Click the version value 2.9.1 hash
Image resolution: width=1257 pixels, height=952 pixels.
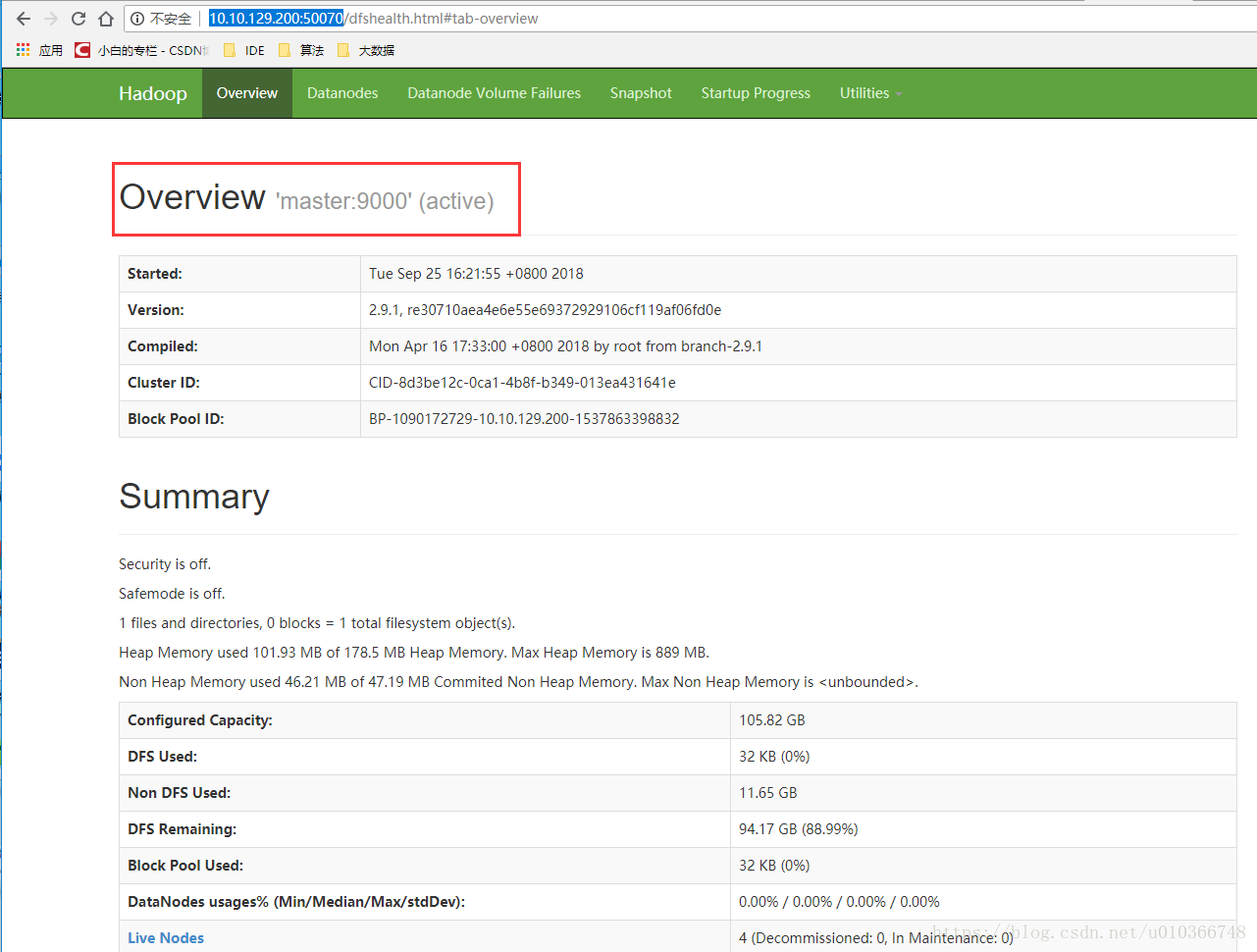pyautogui.click(x=545, y=310)
